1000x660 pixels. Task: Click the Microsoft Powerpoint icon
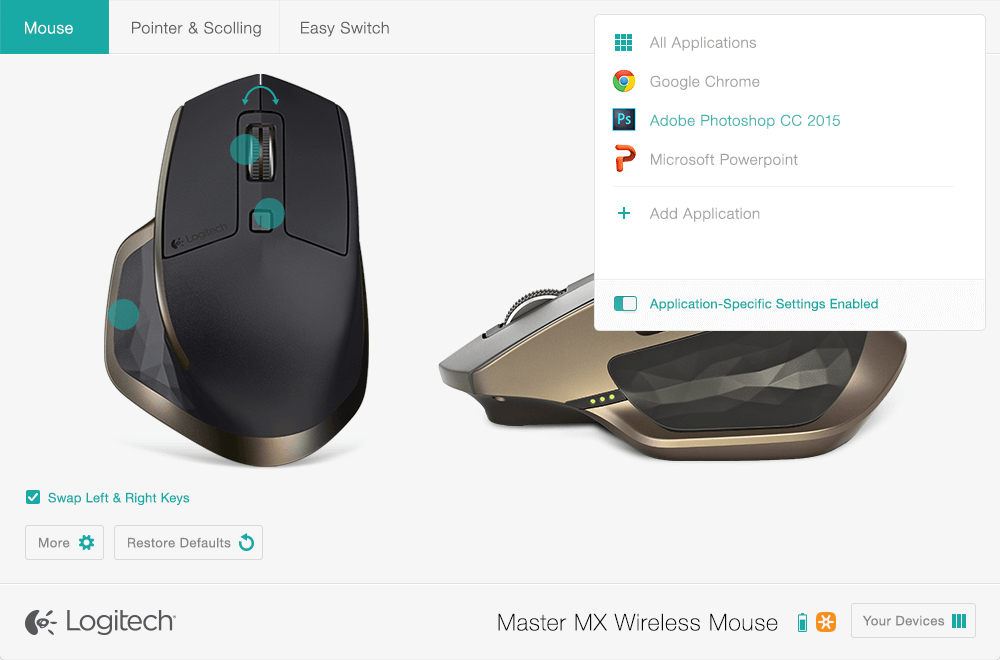tap(624, 159)
